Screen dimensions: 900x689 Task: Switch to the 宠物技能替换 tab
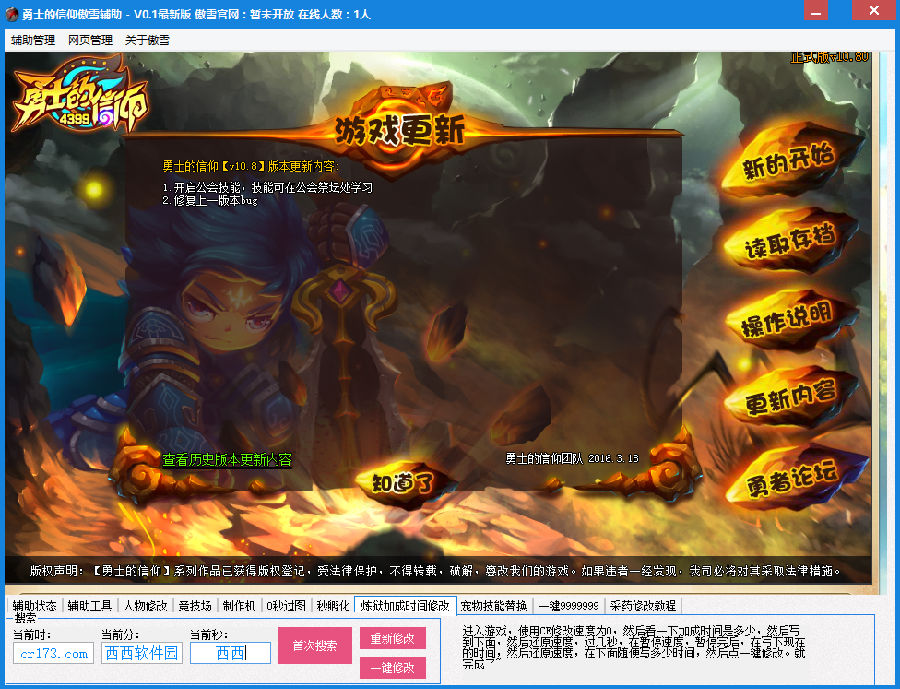point(494,605)
